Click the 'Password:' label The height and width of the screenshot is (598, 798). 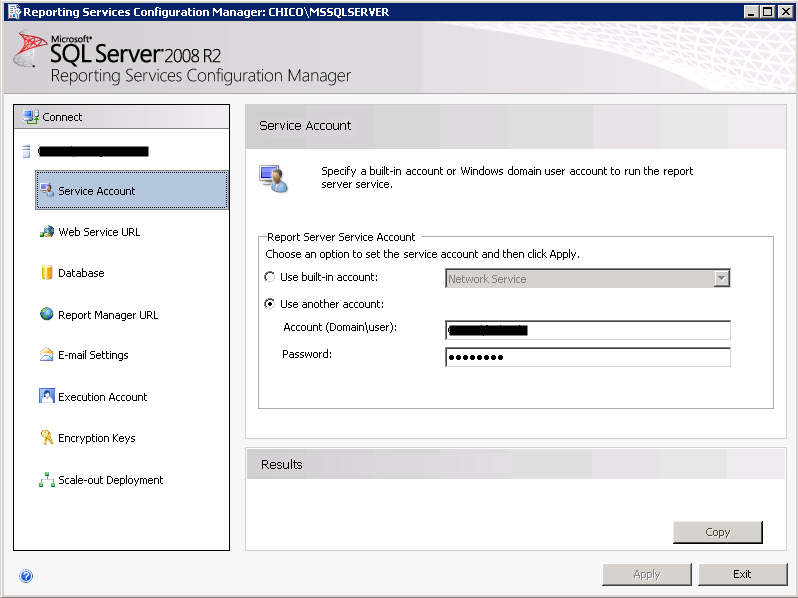pos(307,354)
